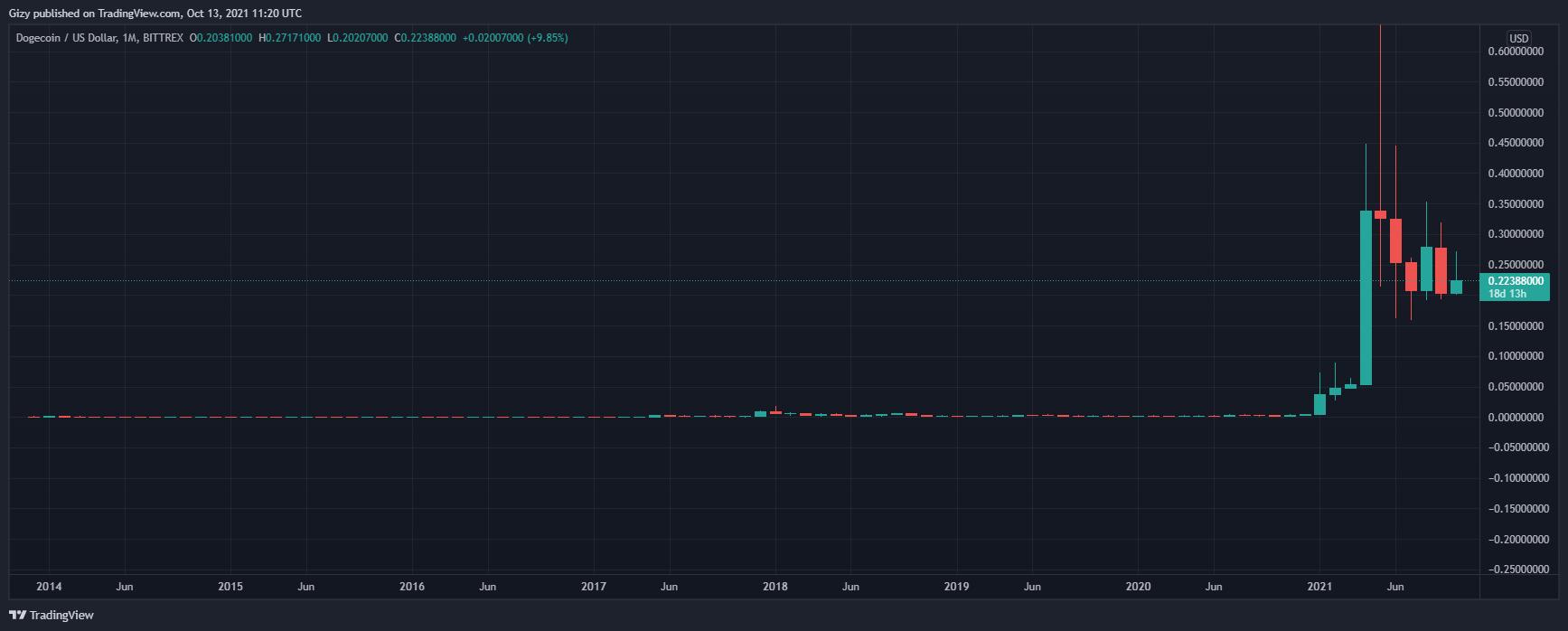Click the current price tag 0.22388000
Viewport: 1568px width, 631px height.
pos(1516,281)
